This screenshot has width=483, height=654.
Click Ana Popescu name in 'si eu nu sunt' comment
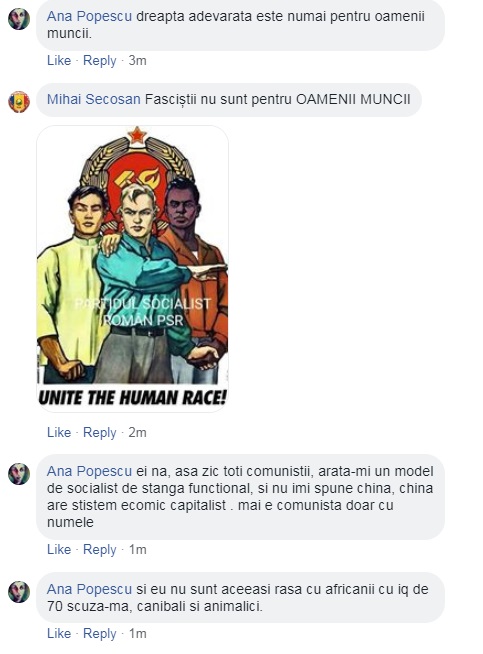click(x=89, y=589)
